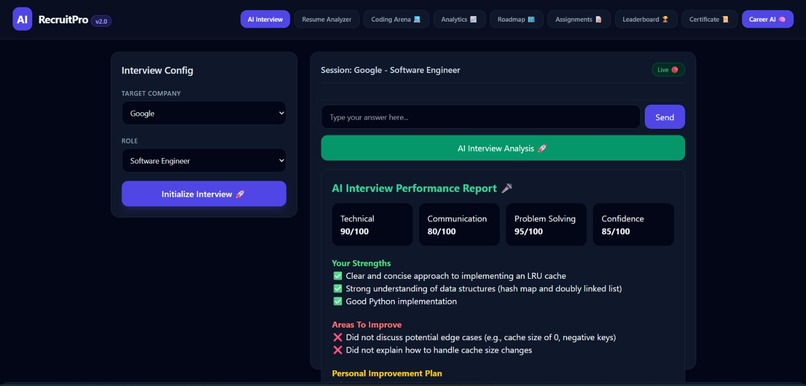Click the Confidence score card
The image size is (806, 386).
point(633,225)
